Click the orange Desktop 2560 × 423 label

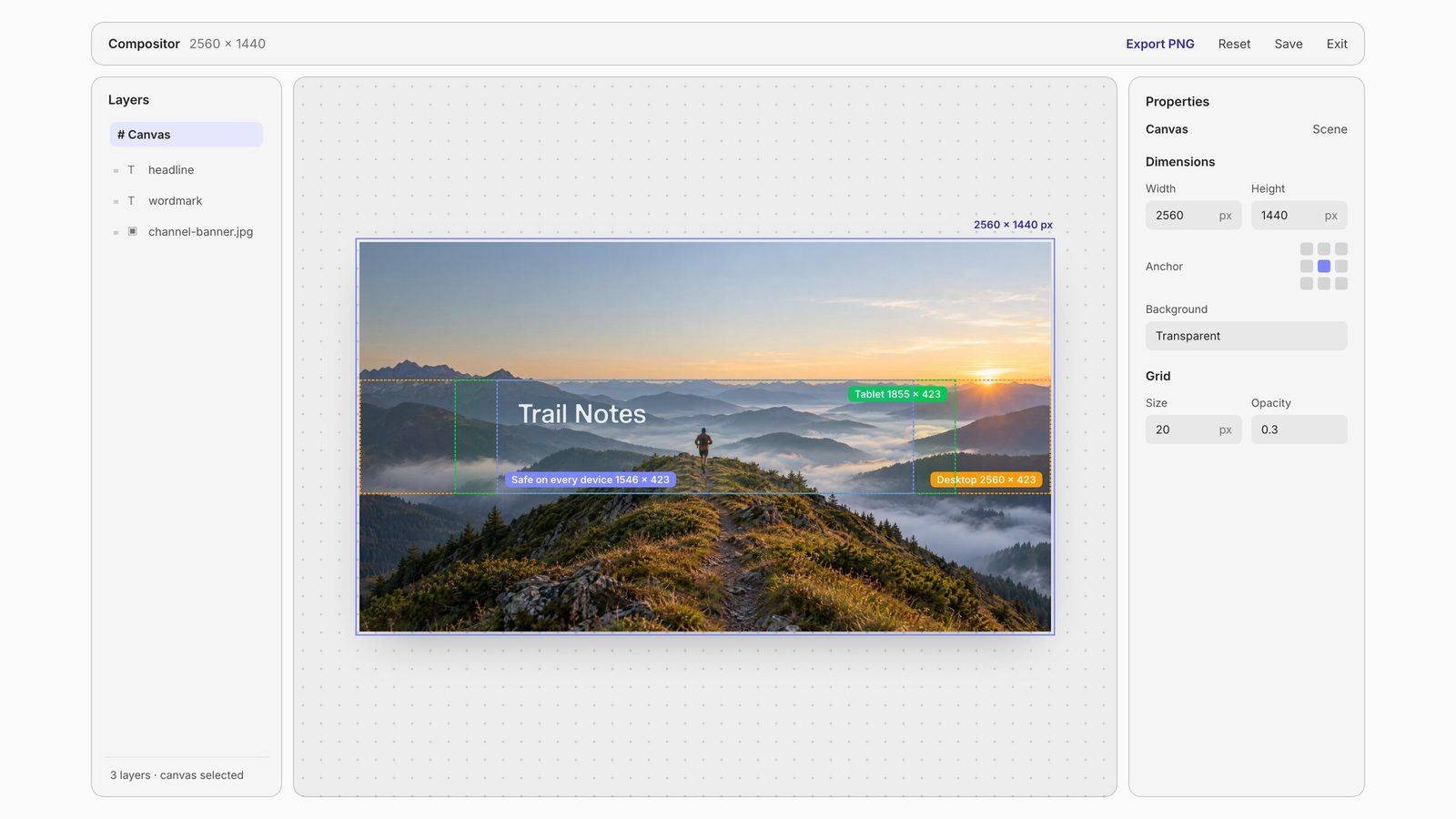(x=986, y=480)
